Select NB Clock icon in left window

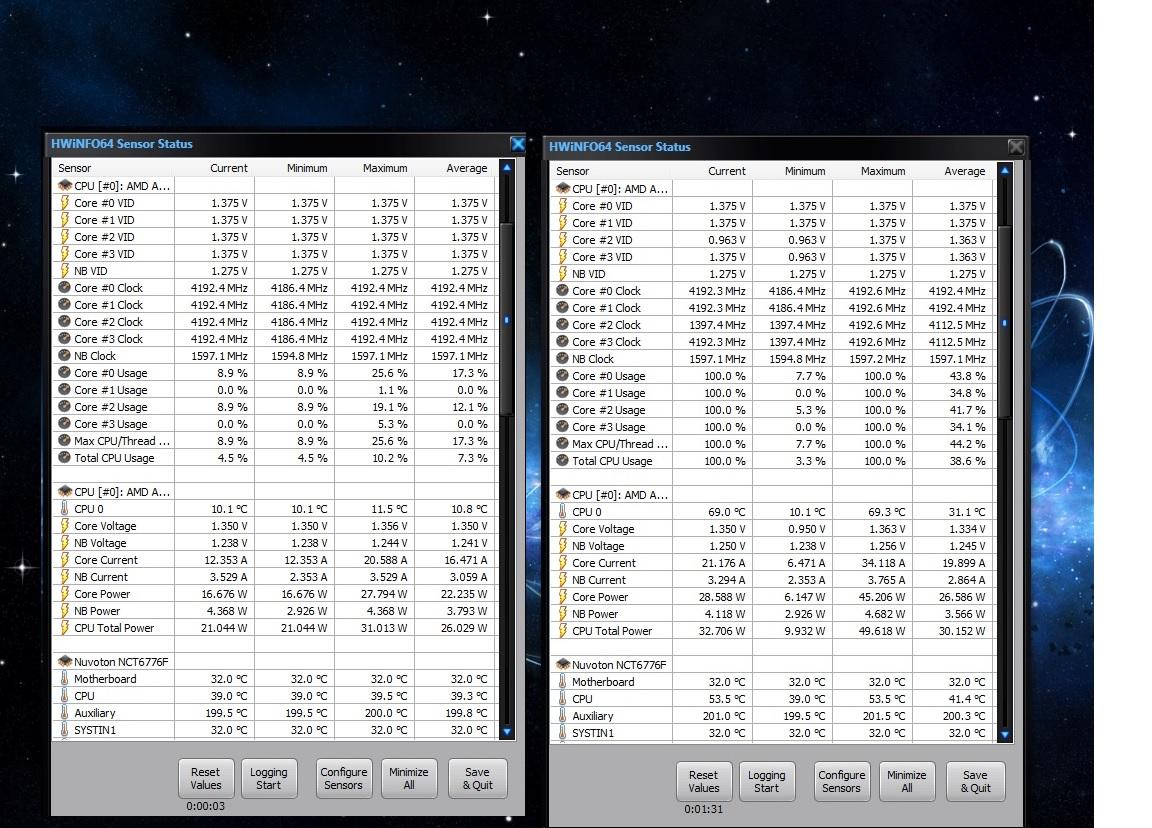[65, 356]
